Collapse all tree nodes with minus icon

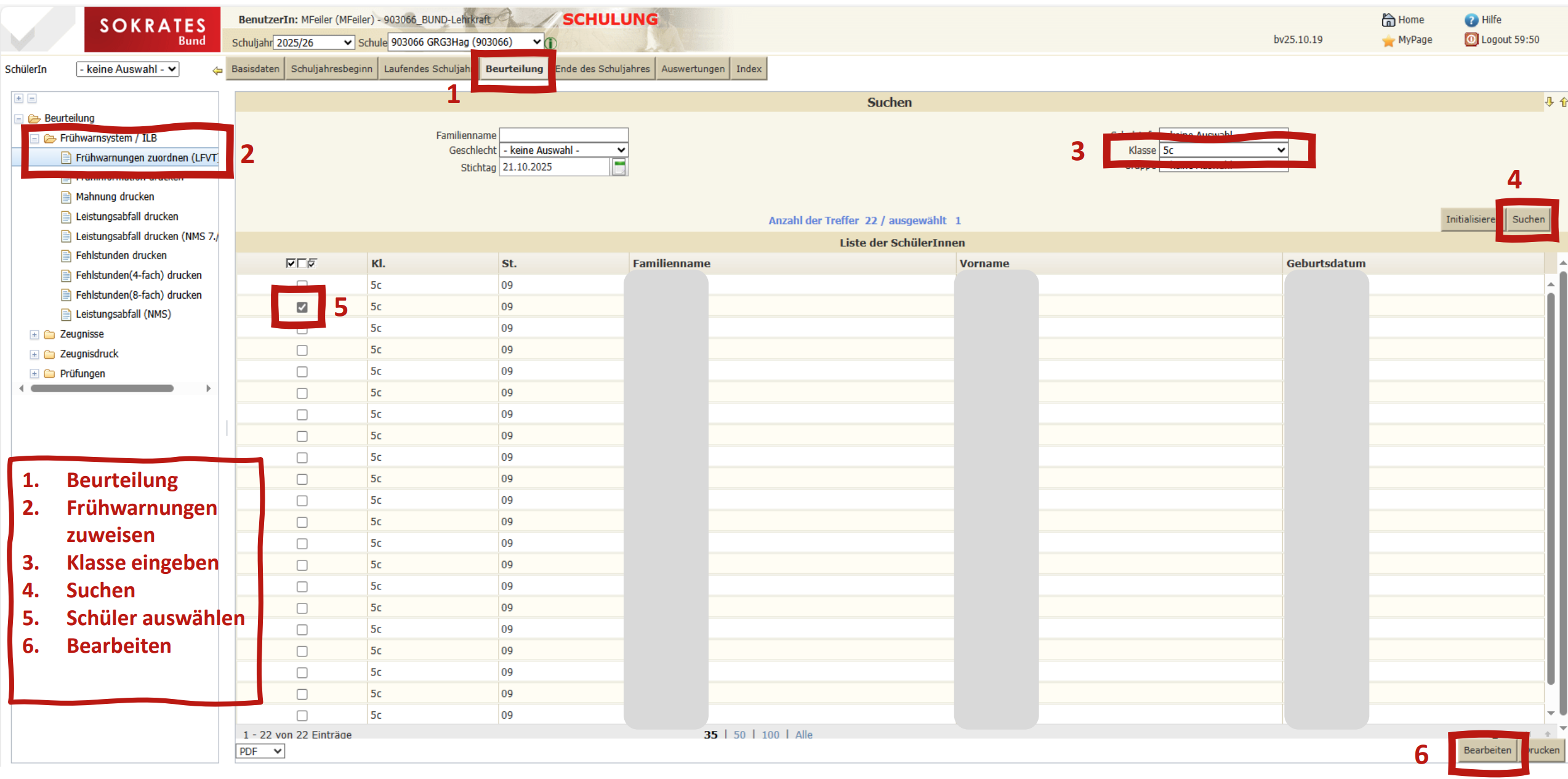[32, 98]
